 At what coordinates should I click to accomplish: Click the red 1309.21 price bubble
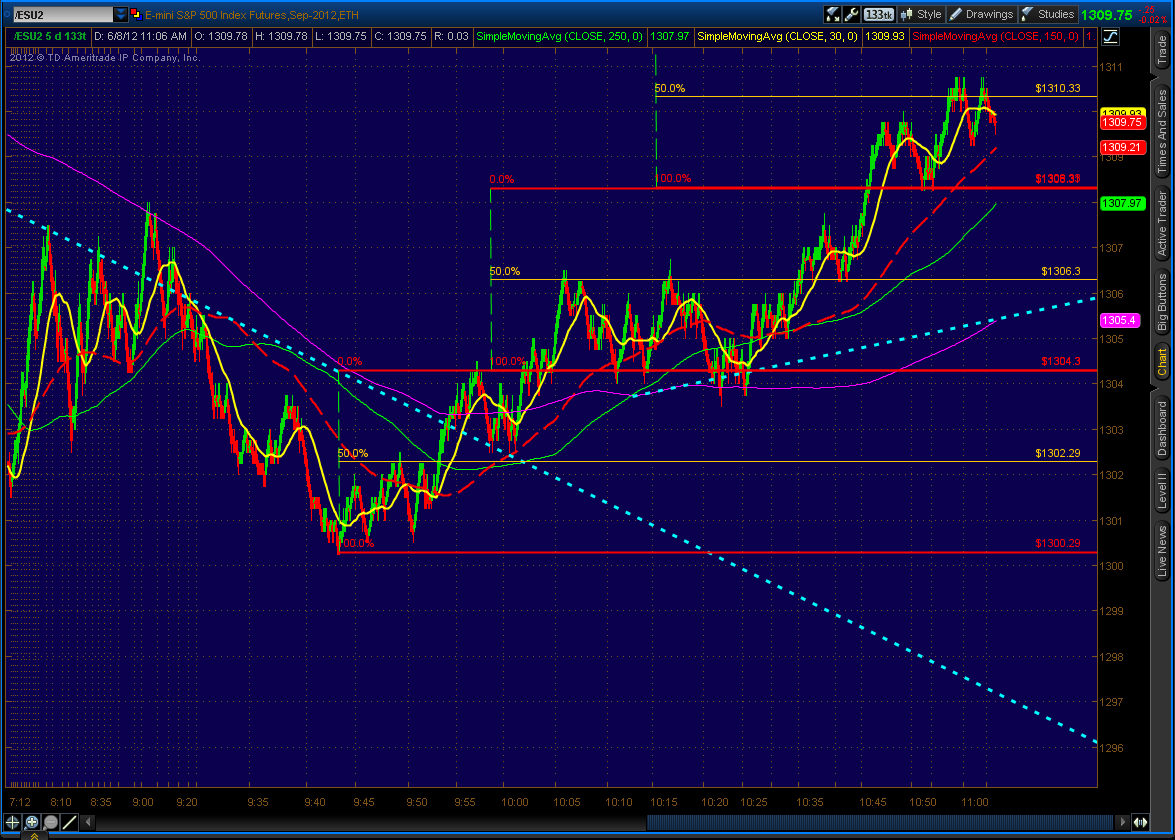(1122, 147)
